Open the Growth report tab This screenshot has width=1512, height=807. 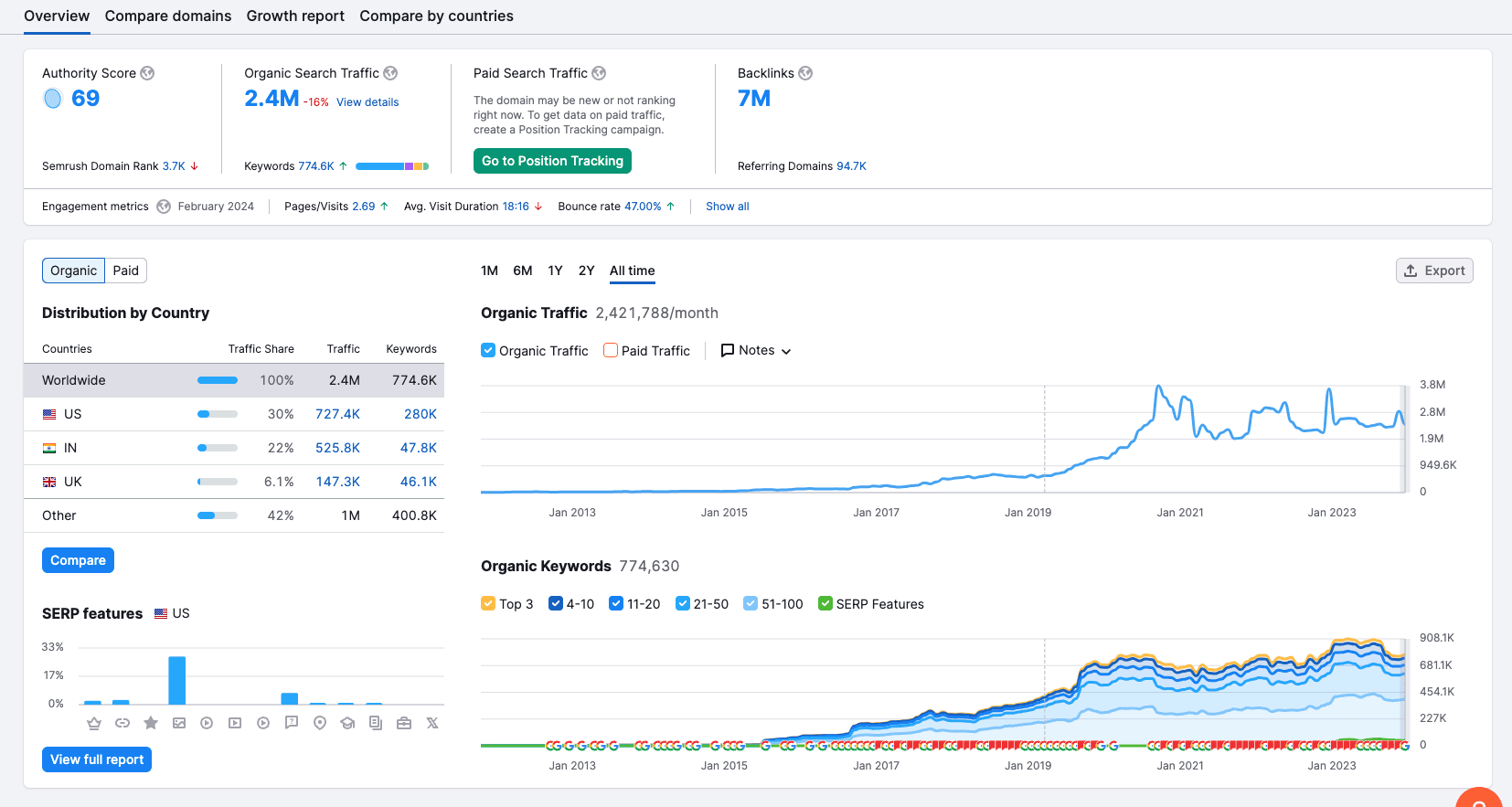[295, 16]
